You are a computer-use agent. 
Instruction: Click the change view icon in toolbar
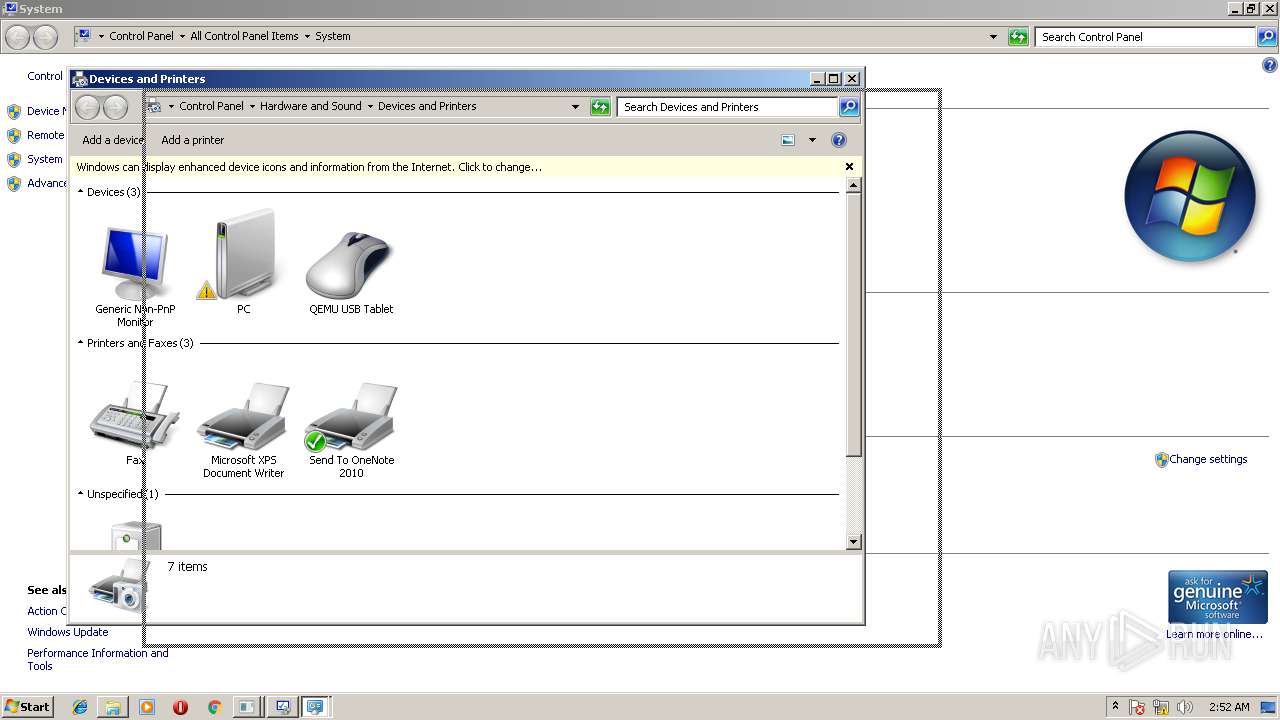(788, 140)
